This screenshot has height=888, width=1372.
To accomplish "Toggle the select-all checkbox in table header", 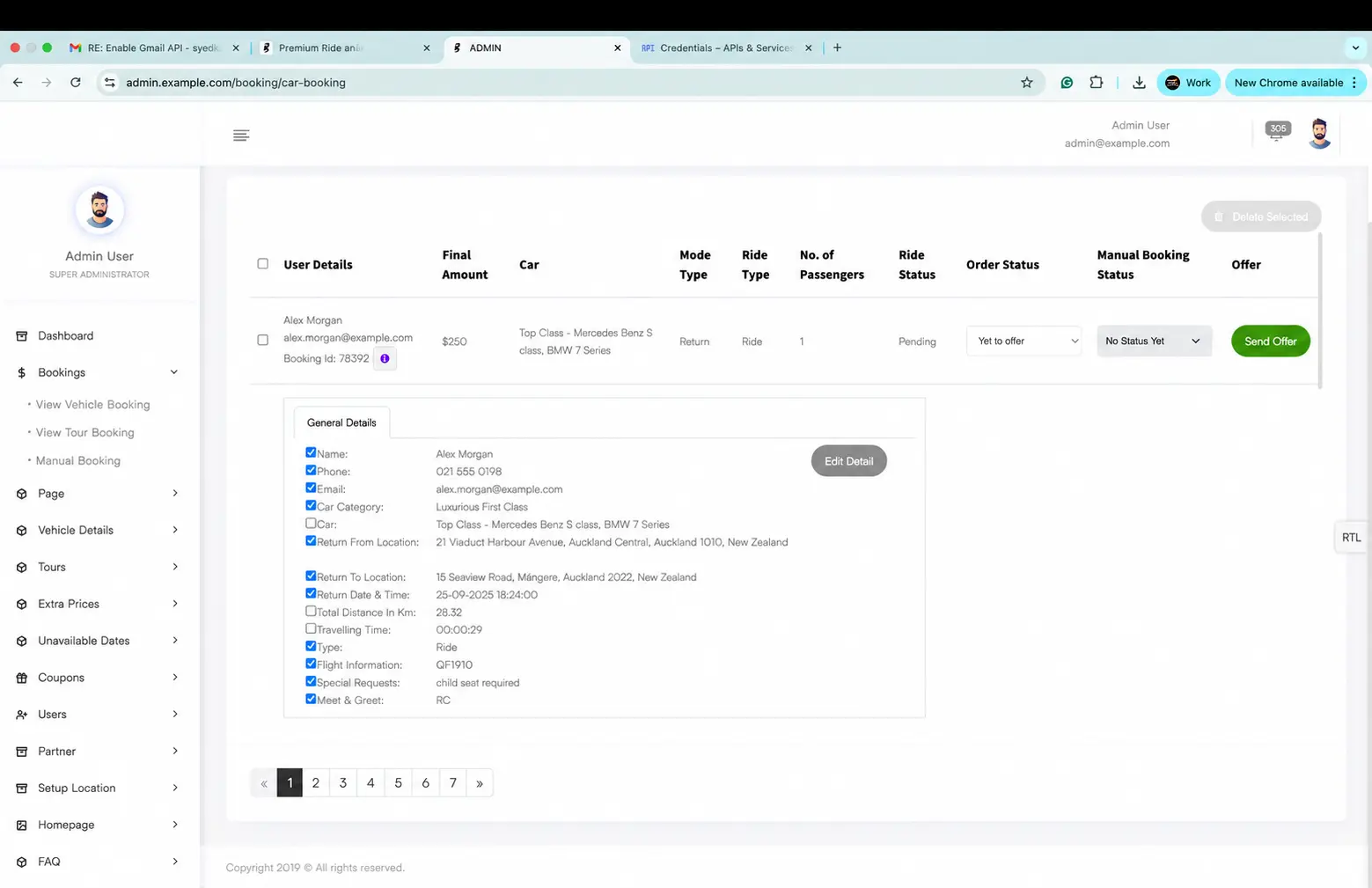I will [x=262, y=264].
